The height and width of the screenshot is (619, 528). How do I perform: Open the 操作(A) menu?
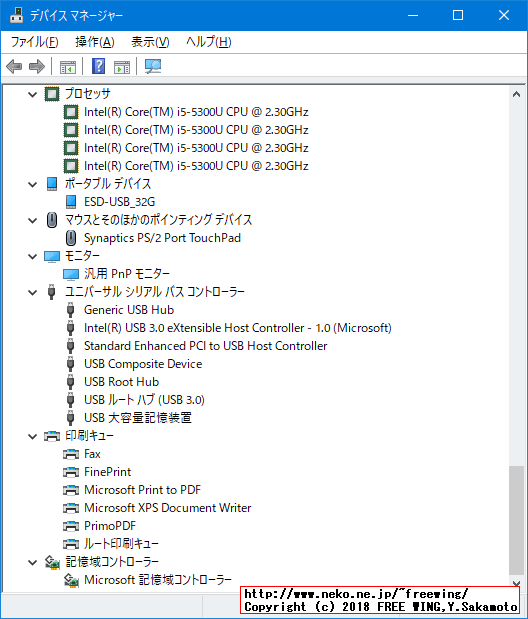(95, 42)
